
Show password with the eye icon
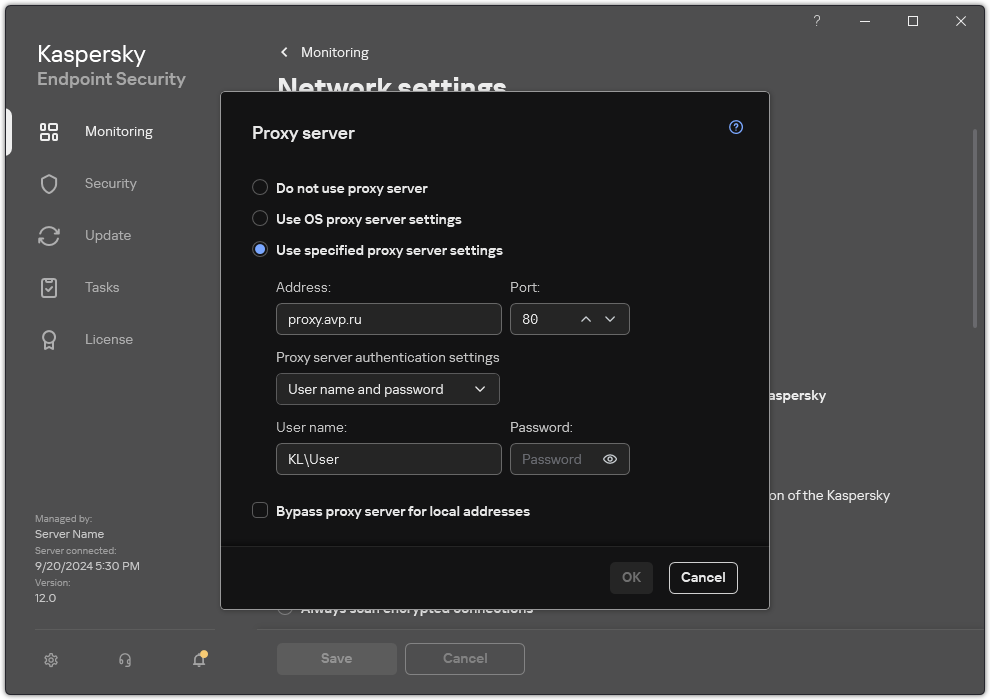point(610,459)
